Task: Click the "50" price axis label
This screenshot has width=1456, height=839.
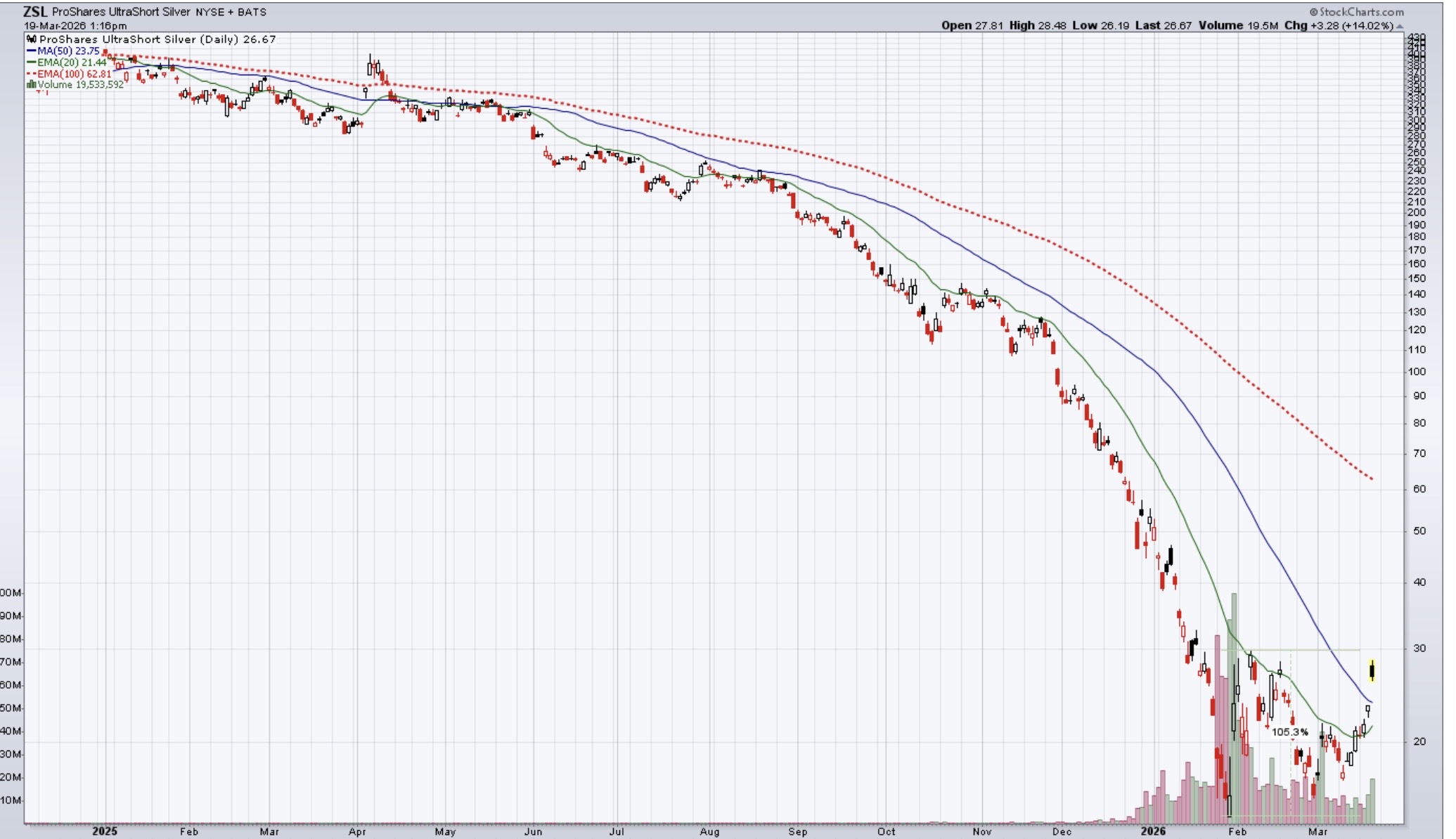Action: [1419, 531]
